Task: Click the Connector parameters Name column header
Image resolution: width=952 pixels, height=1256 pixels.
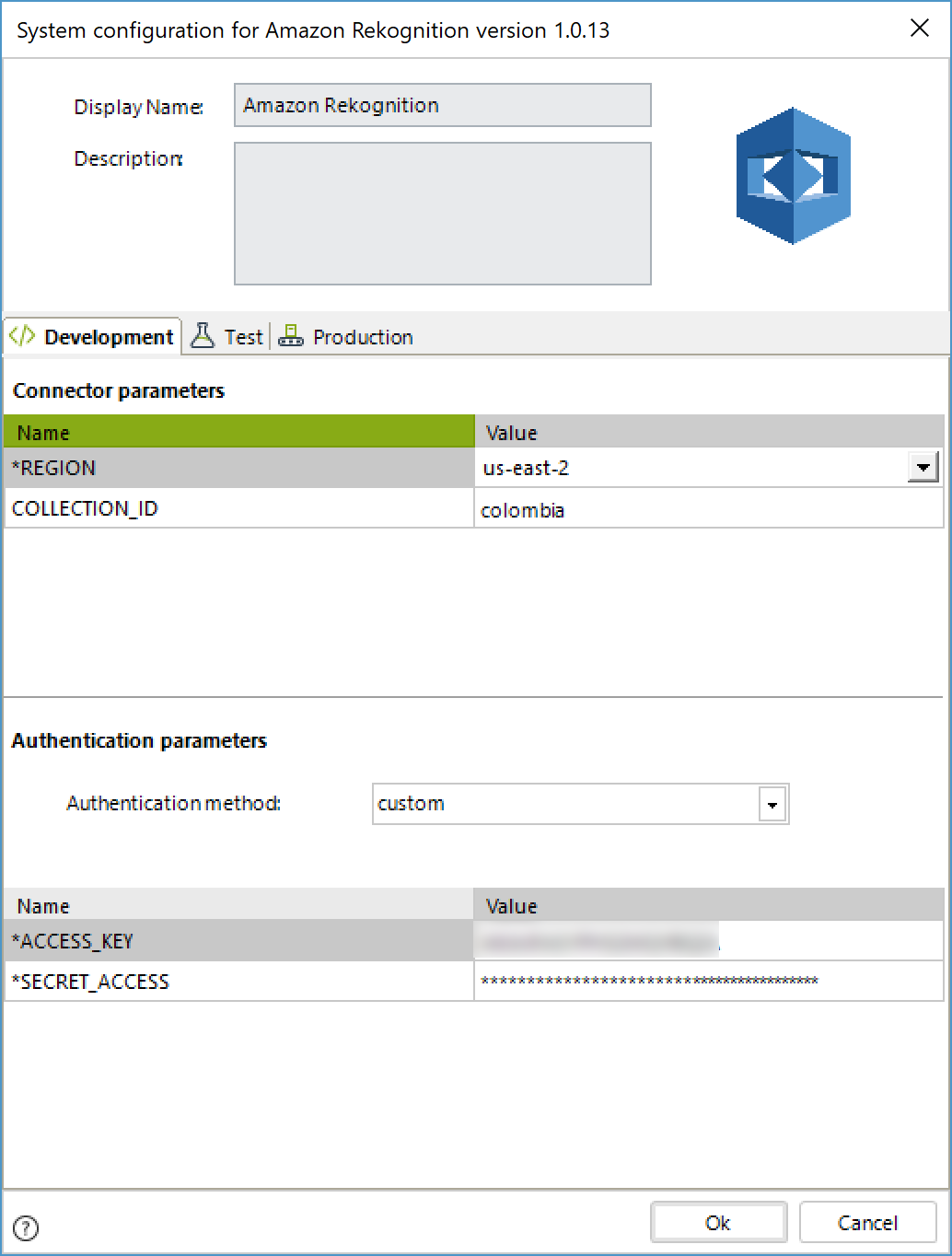Action: (x=239, y=432)
